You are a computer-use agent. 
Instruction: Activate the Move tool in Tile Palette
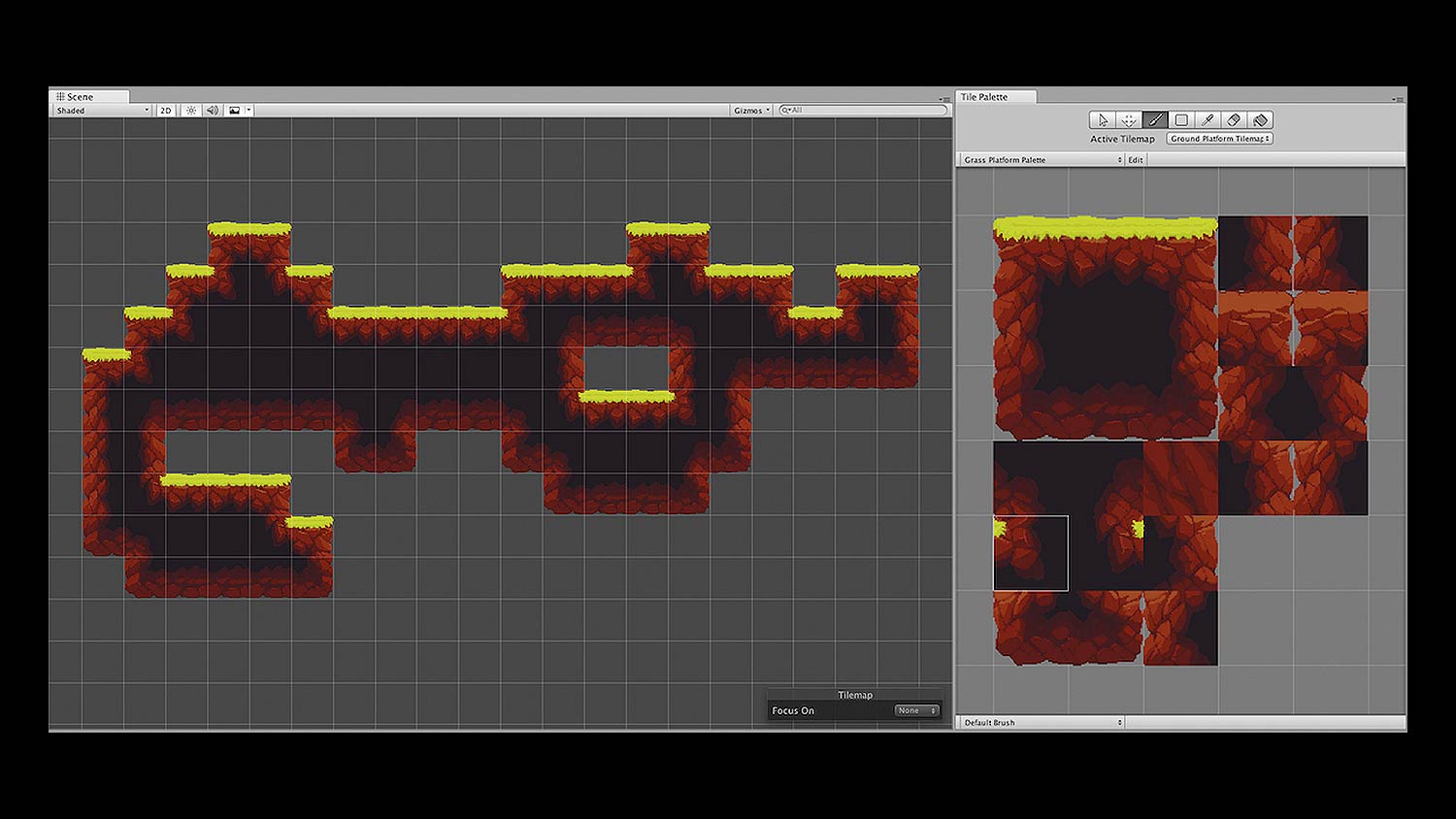1129,119
